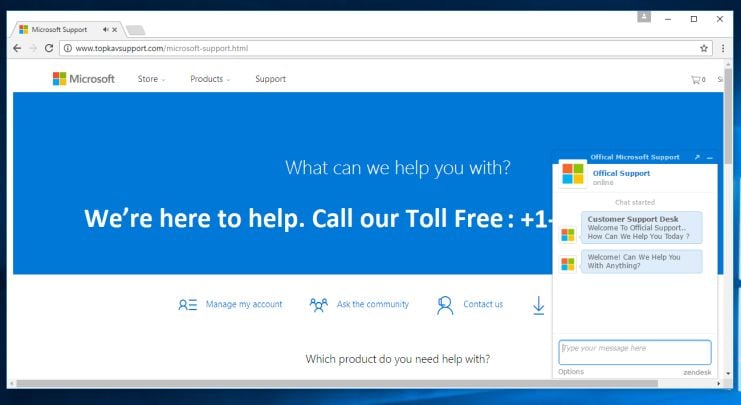
Task: Click the Chat started status text
Action: pos(635,202)
